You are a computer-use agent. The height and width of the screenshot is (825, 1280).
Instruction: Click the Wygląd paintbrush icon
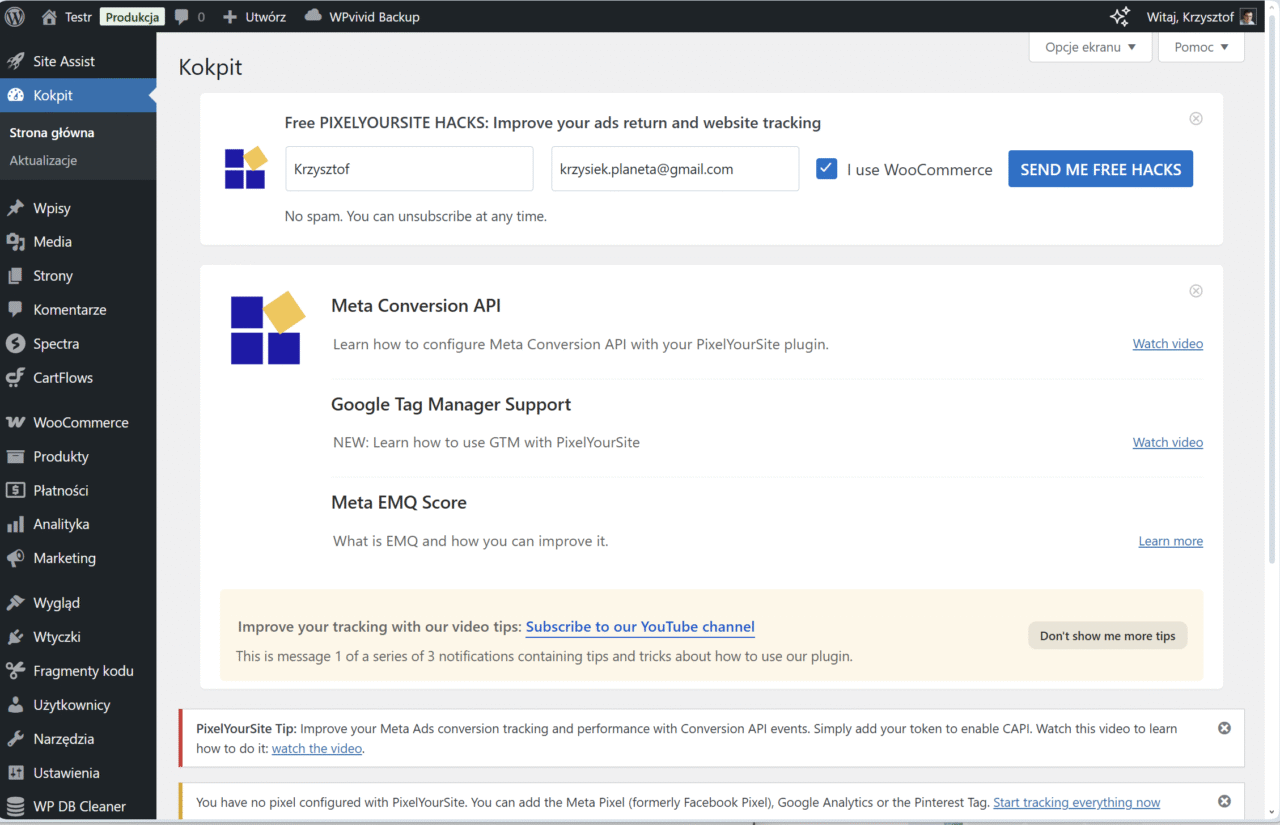[x=15, y=602]
